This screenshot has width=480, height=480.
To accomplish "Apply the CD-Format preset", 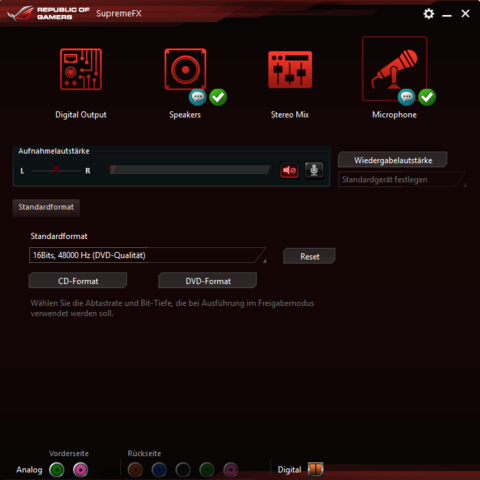I will point(78,281).
